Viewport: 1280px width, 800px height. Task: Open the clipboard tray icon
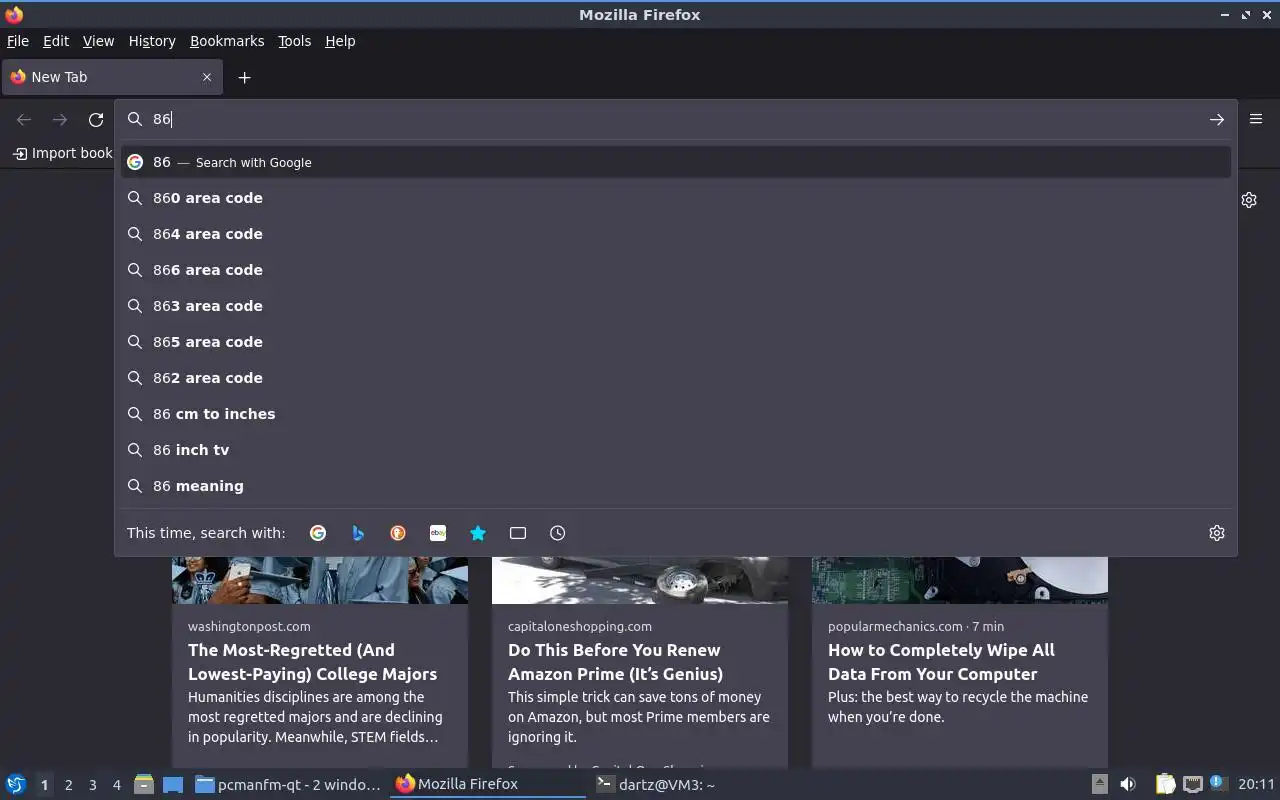coord(1166,784)
